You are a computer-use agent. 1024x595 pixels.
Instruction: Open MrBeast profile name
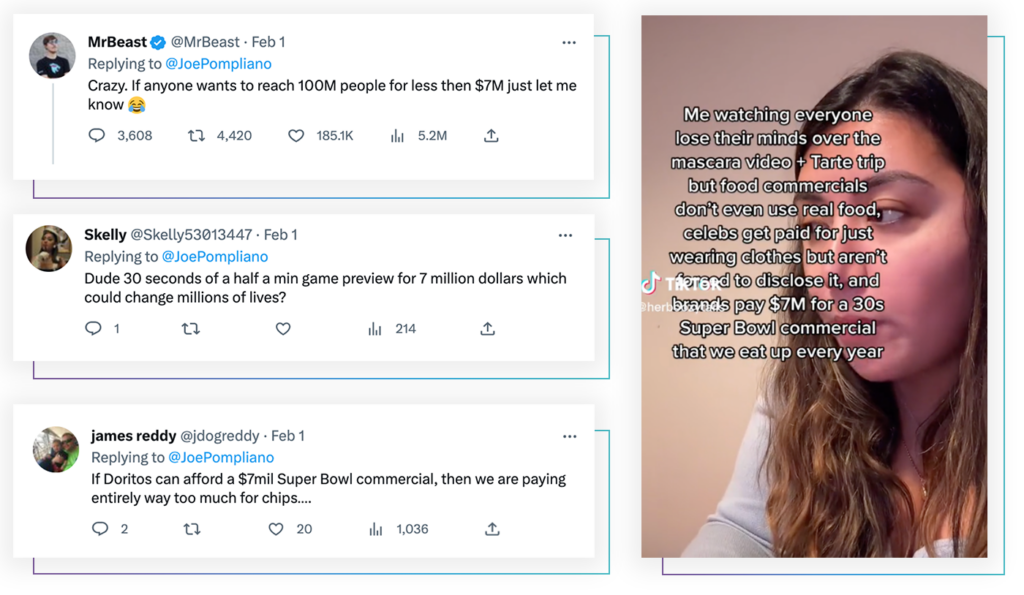pos(118,42)
